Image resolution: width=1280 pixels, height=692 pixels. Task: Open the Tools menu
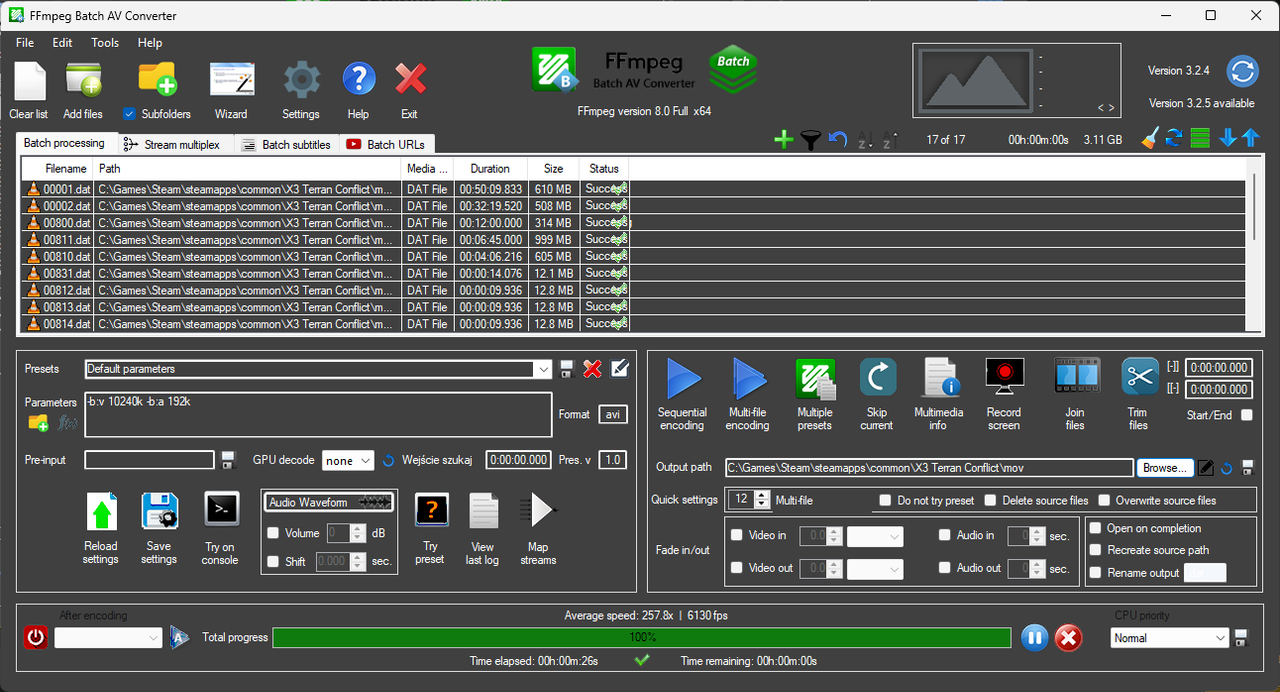(105, 43)
